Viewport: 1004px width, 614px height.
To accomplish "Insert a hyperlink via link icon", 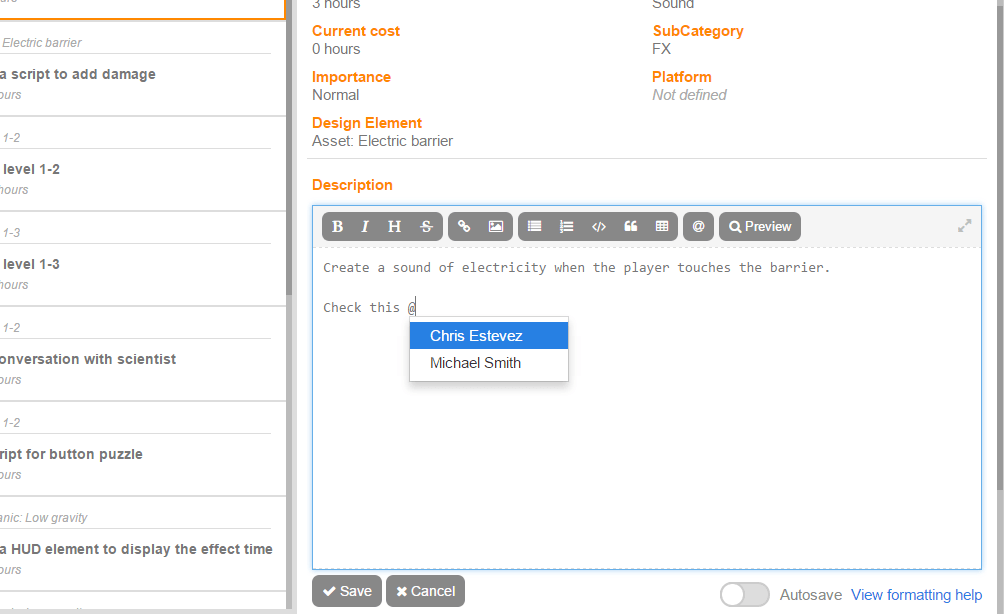I will [464, 227].
